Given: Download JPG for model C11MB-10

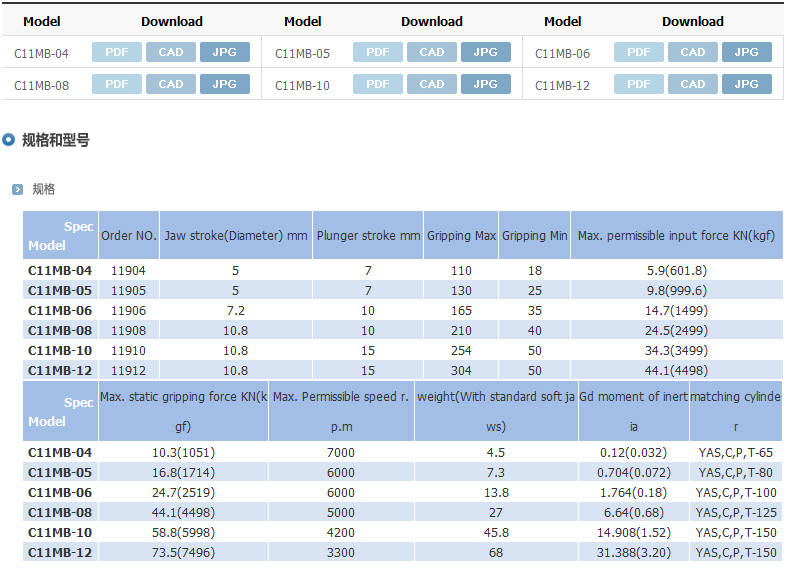Looking at the screenshot, I should click(485, 84).
